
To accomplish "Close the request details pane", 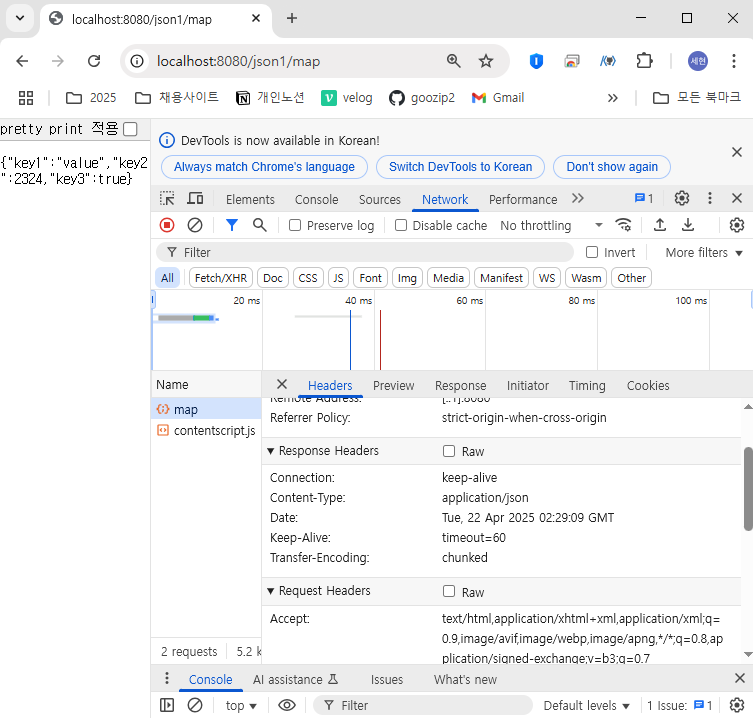I will tap(282, 384).
